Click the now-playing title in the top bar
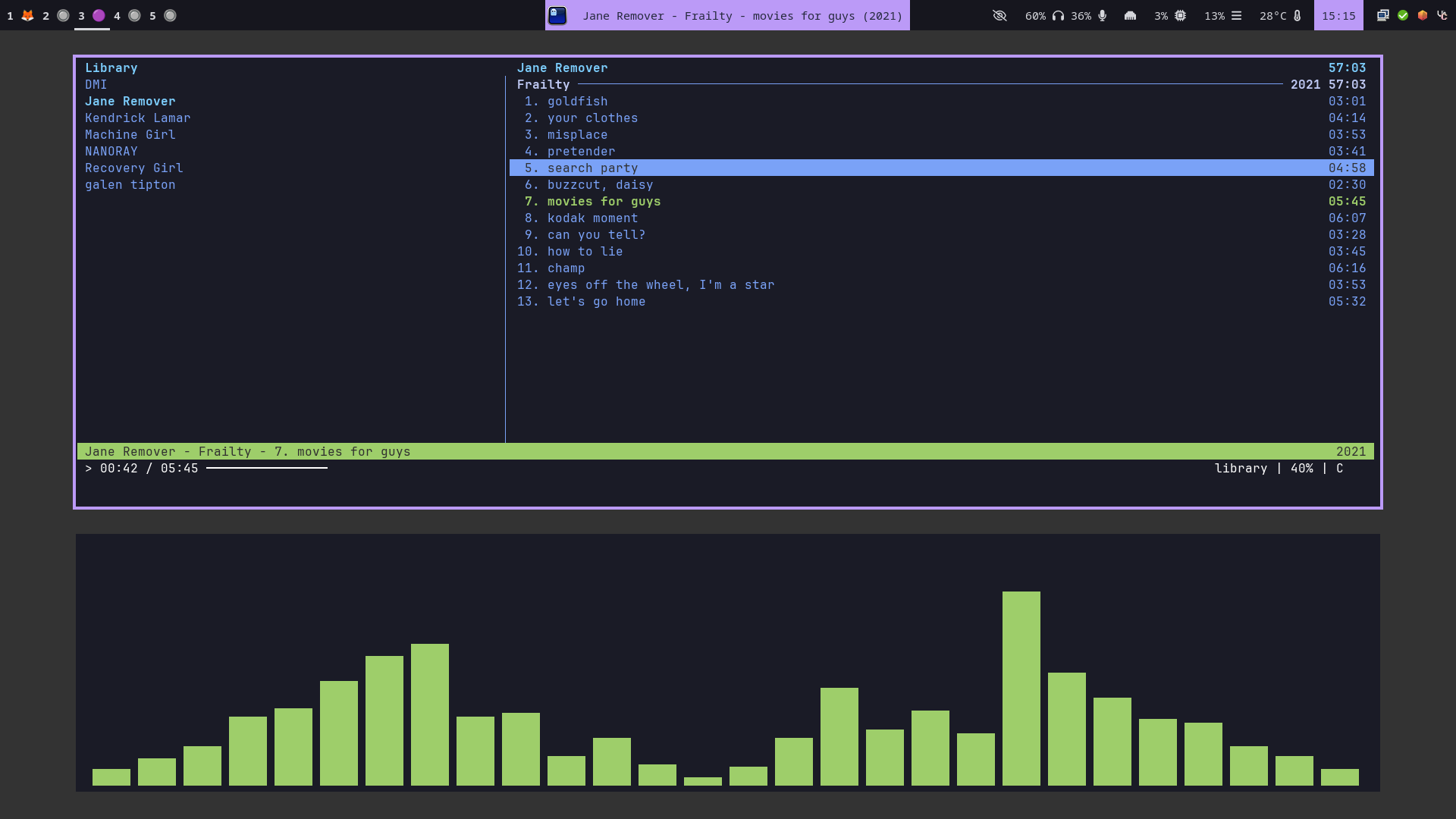This screenshot has width=1456, height=819. point(742,16)
